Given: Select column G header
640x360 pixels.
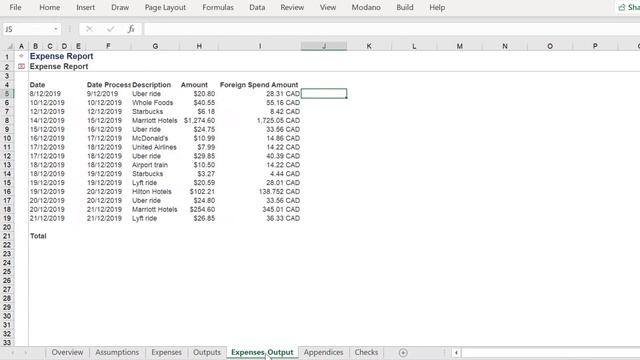Looking at the screenshot, I should (155, 46).
